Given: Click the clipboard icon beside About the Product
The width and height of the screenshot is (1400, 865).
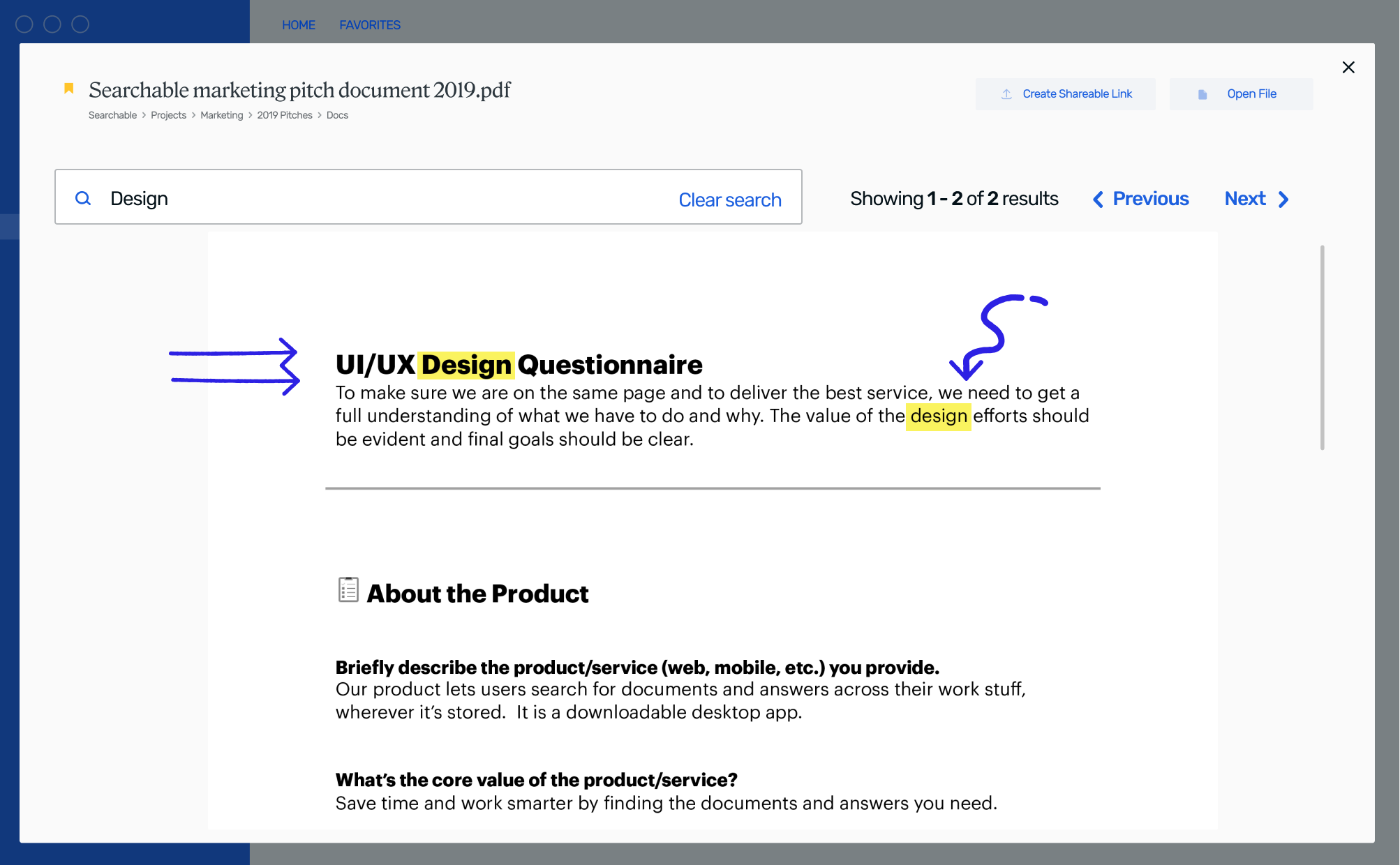Looking at the screenshot, I should (x=348, y=590).
